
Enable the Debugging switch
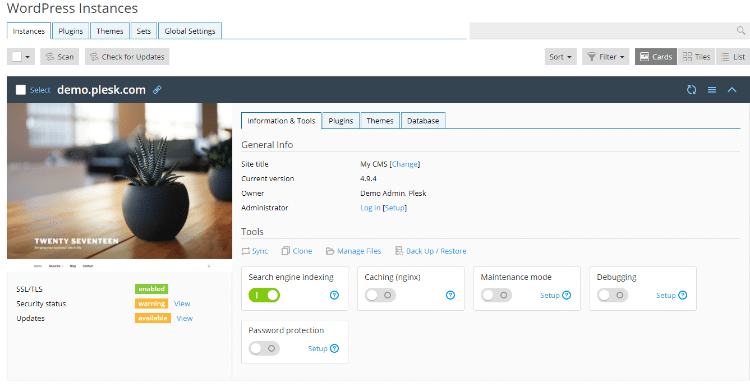(612, 295)
